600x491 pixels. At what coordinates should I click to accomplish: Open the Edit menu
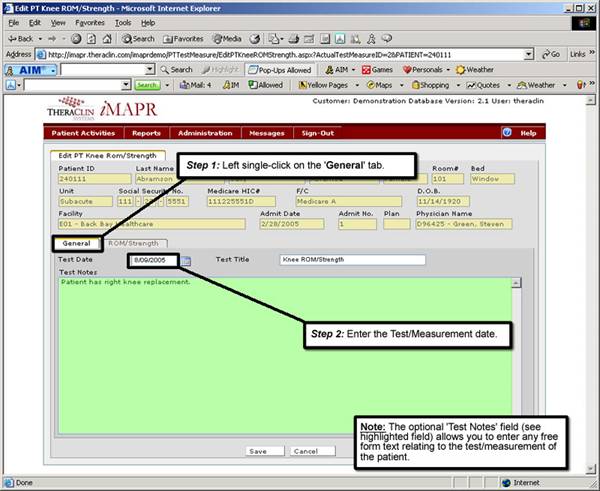pos(35,23)
